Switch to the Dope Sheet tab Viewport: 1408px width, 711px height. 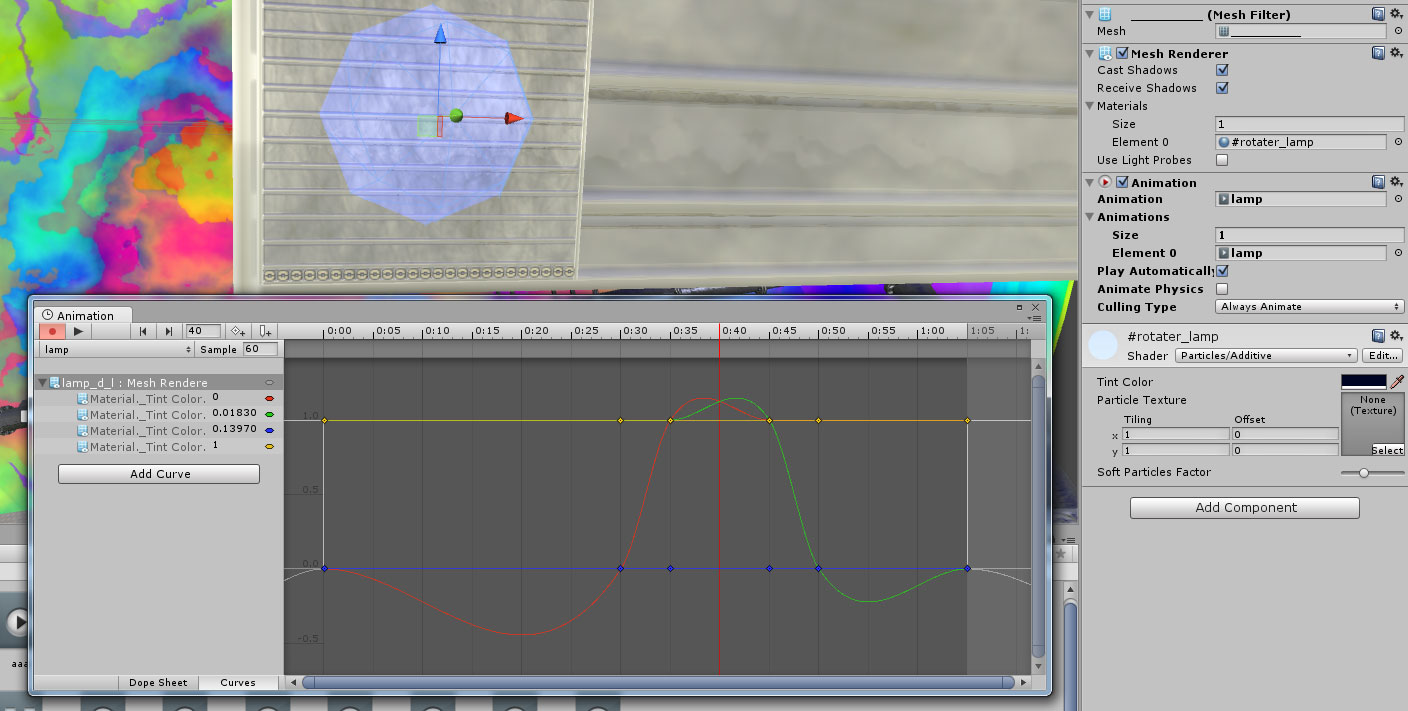pos(158,683)
